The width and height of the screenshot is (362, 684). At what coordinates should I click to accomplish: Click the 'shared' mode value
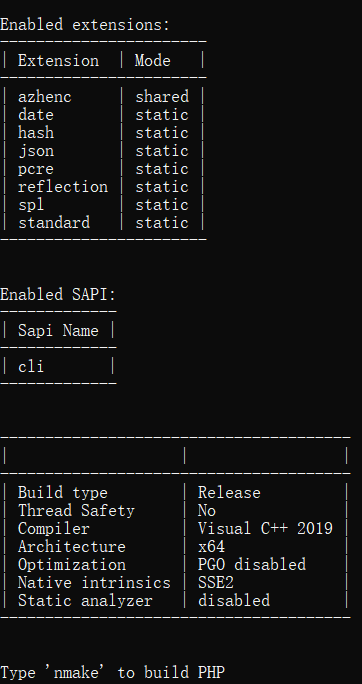tap(162, 96)
